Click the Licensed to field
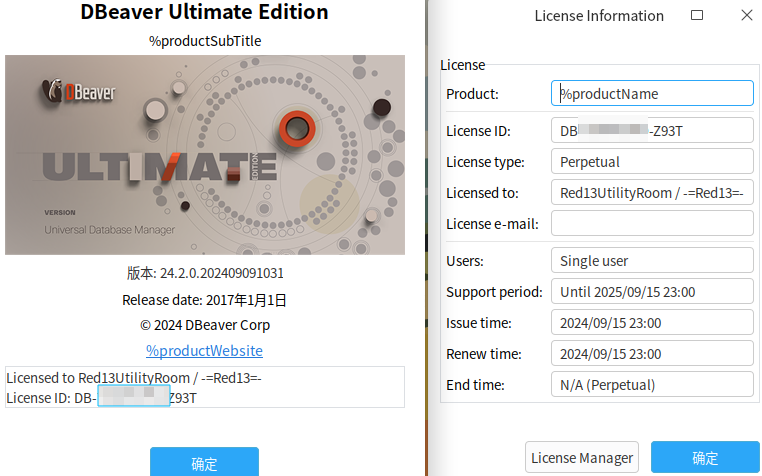This screenshot has height=476, width=762. 652,193
